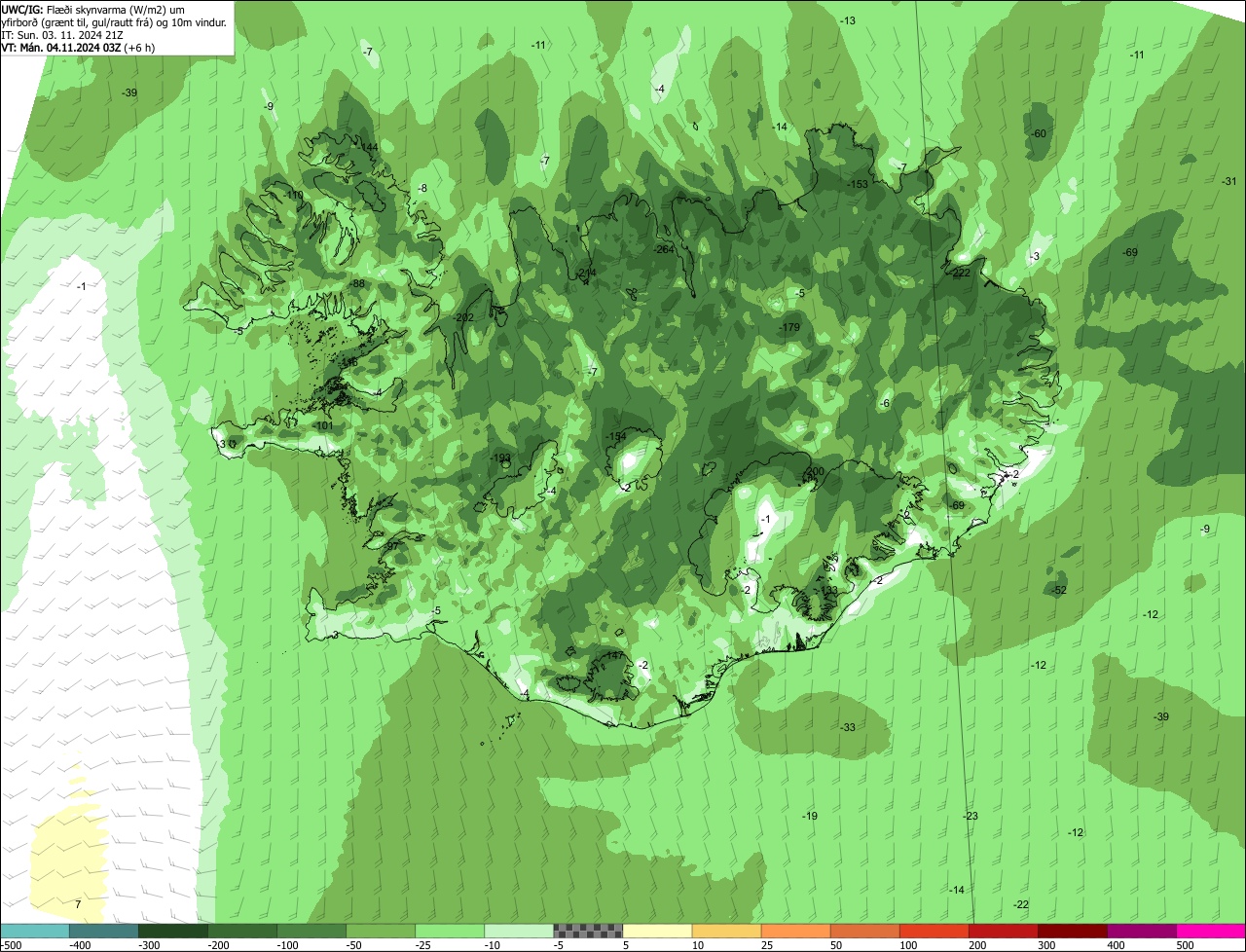Screen dimensions: 1246x952
Task: Click the darkest green -300 to -200 swatch
Action: (172, 931)
